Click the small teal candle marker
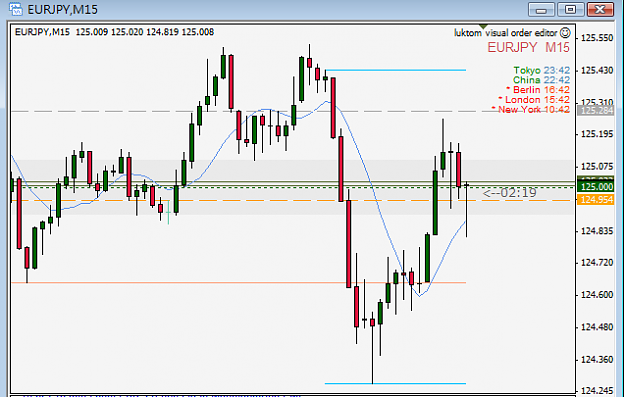The image size is (625, 397). click(168, 212)
